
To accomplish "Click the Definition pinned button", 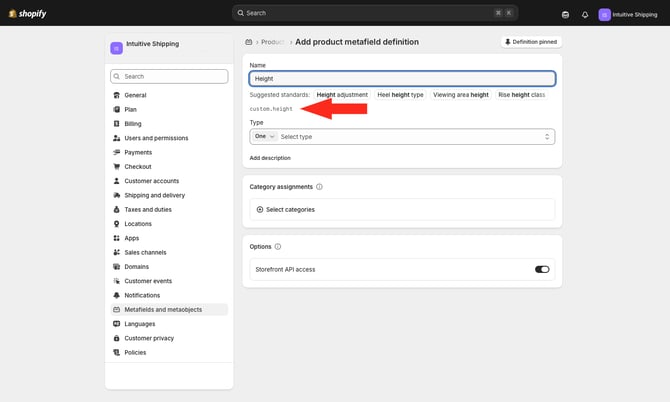I will pos(531,42).
